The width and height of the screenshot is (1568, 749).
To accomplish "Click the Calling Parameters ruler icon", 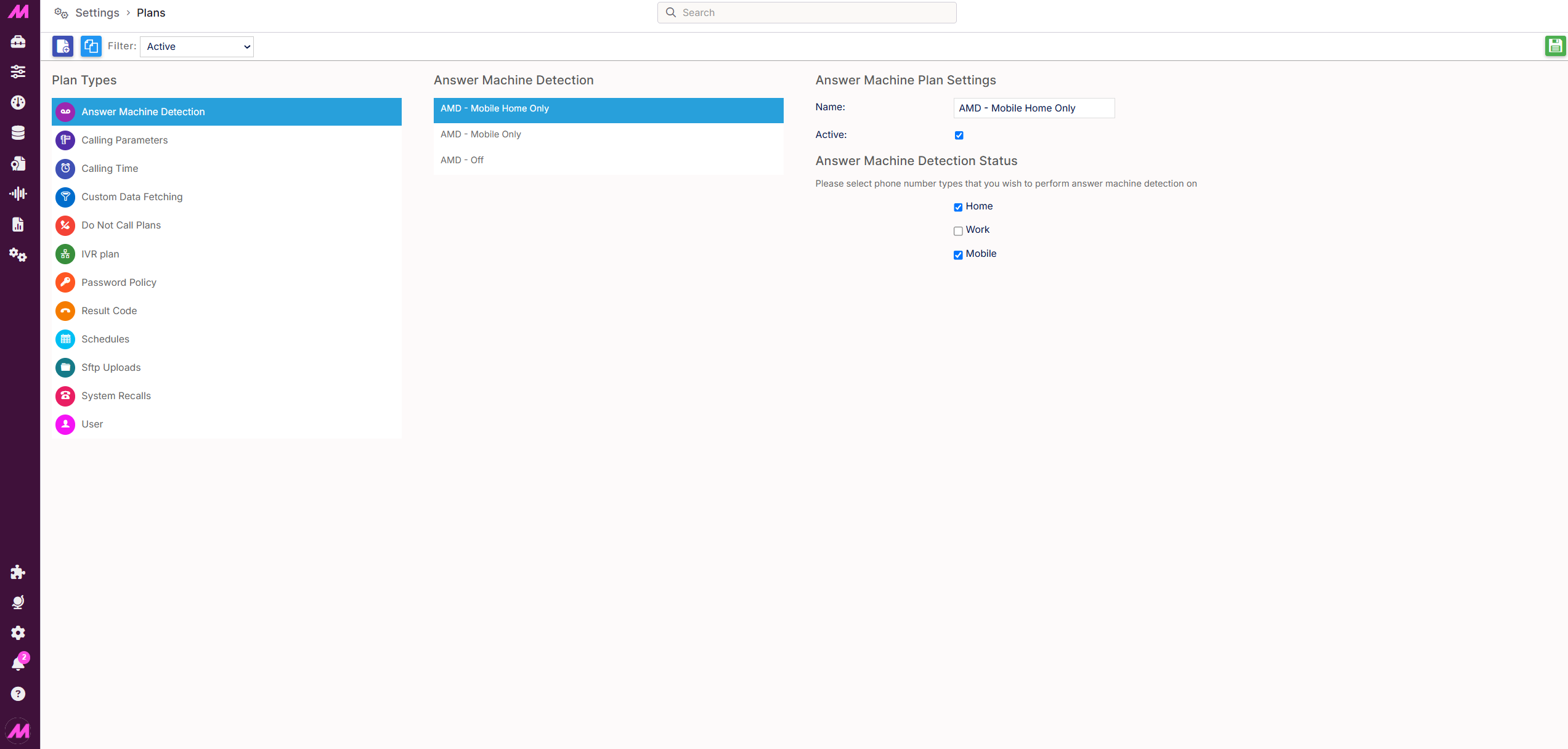I will pyautogui.click(x=65, y=140).
